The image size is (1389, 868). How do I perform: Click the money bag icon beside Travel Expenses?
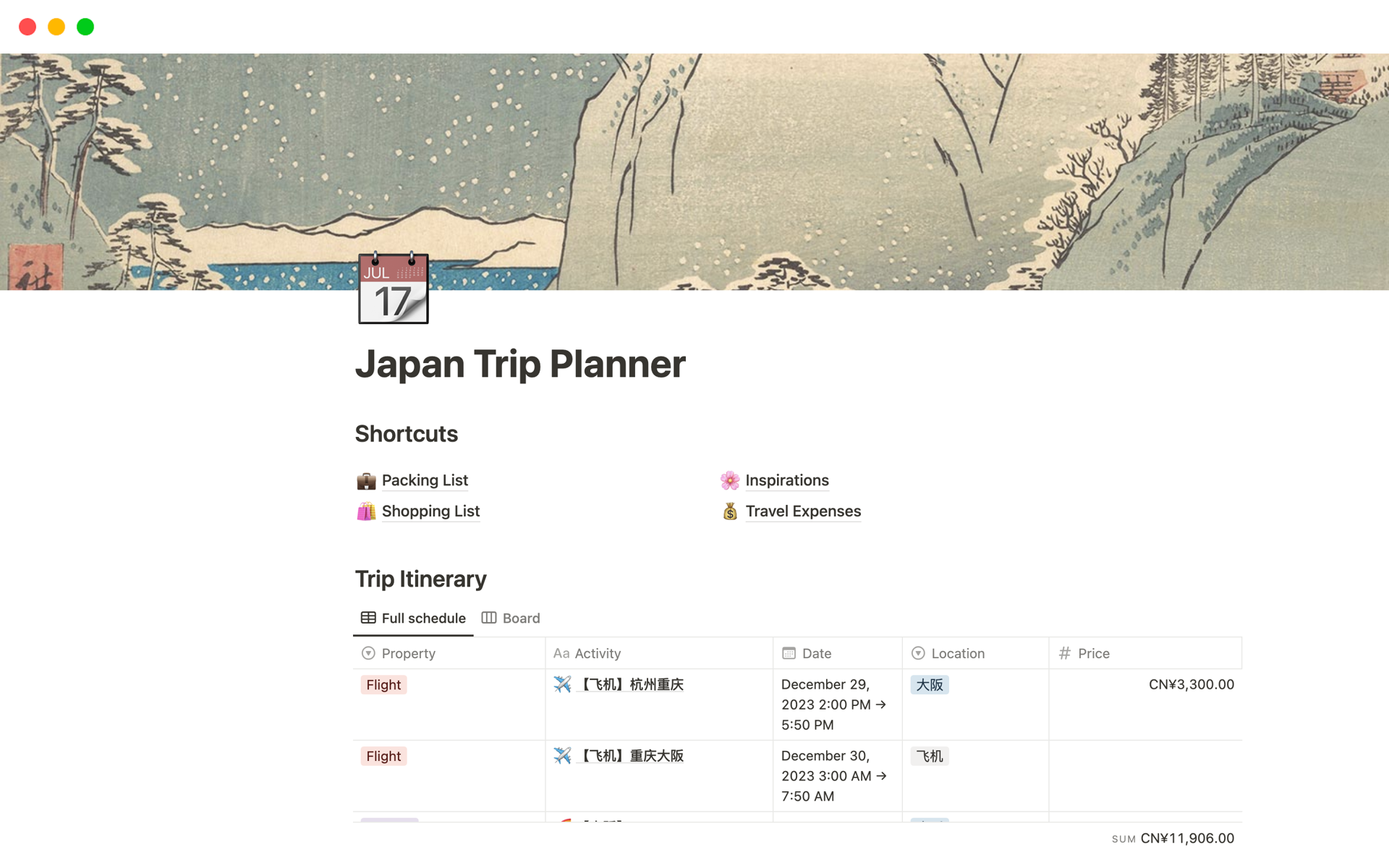(x=730, y=511)
